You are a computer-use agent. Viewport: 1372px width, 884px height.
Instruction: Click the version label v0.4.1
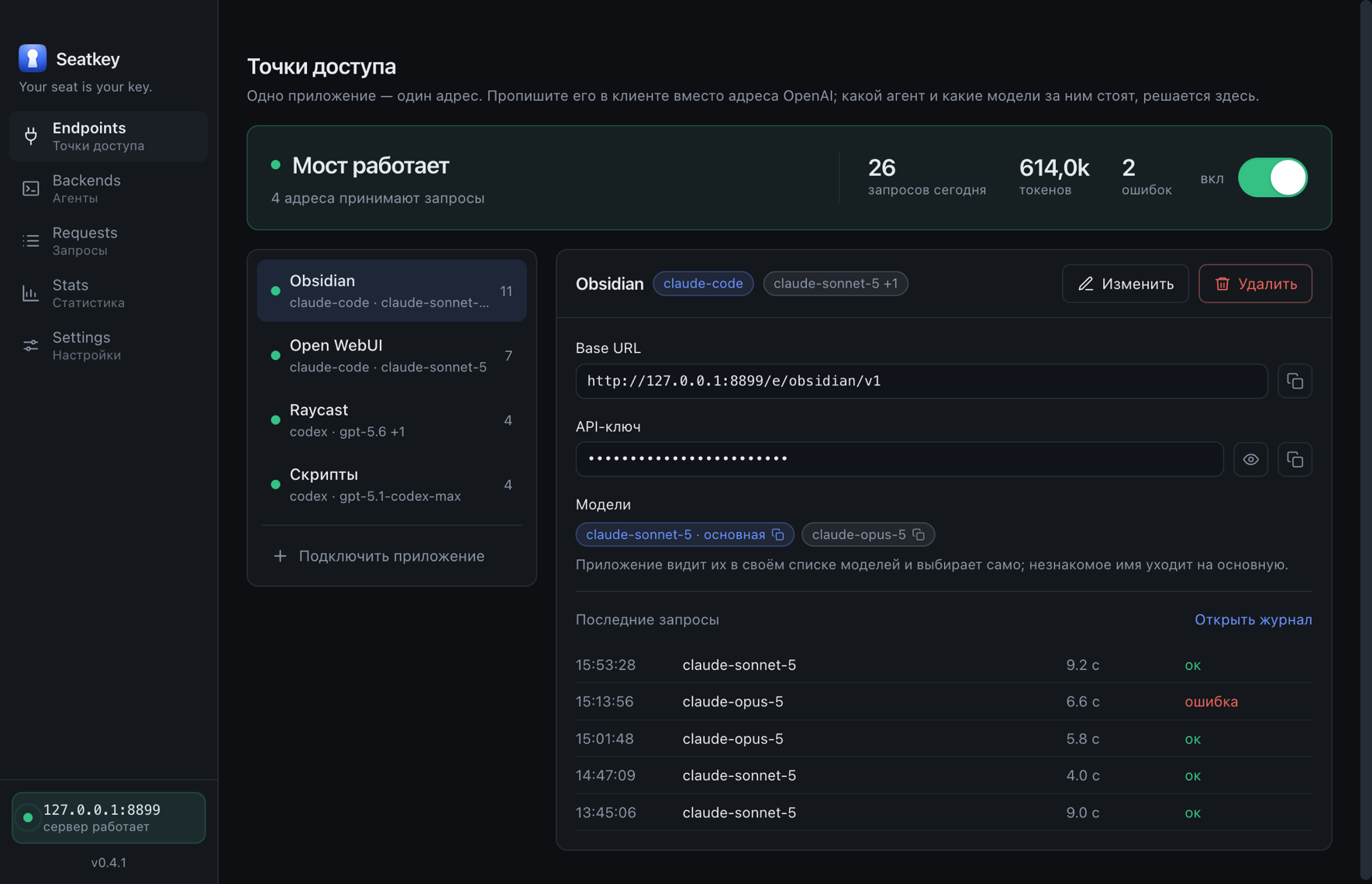109,862
